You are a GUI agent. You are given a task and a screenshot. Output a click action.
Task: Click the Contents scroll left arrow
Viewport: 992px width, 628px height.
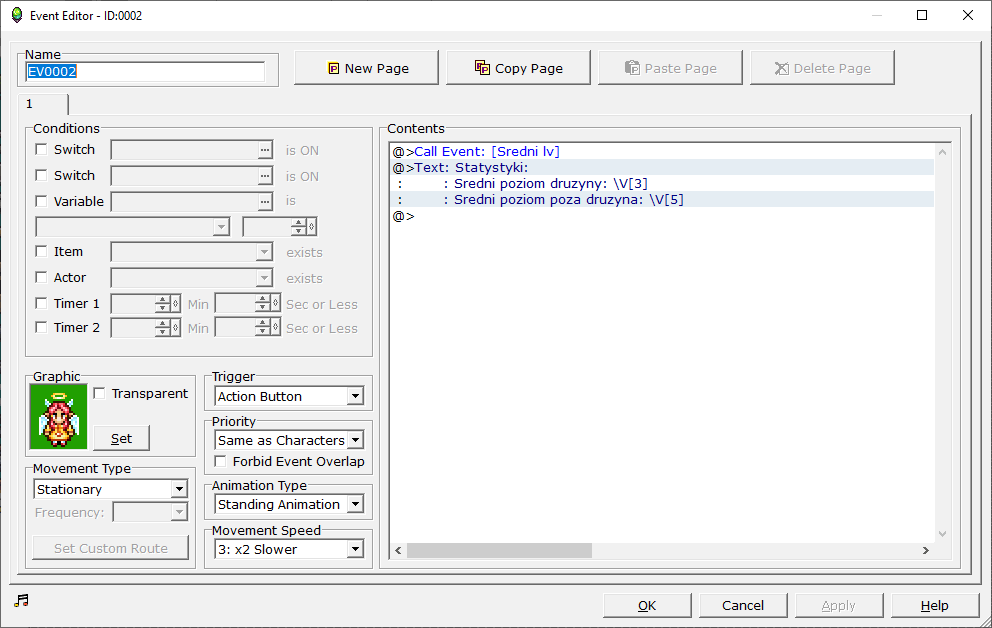tap(398, 550)
